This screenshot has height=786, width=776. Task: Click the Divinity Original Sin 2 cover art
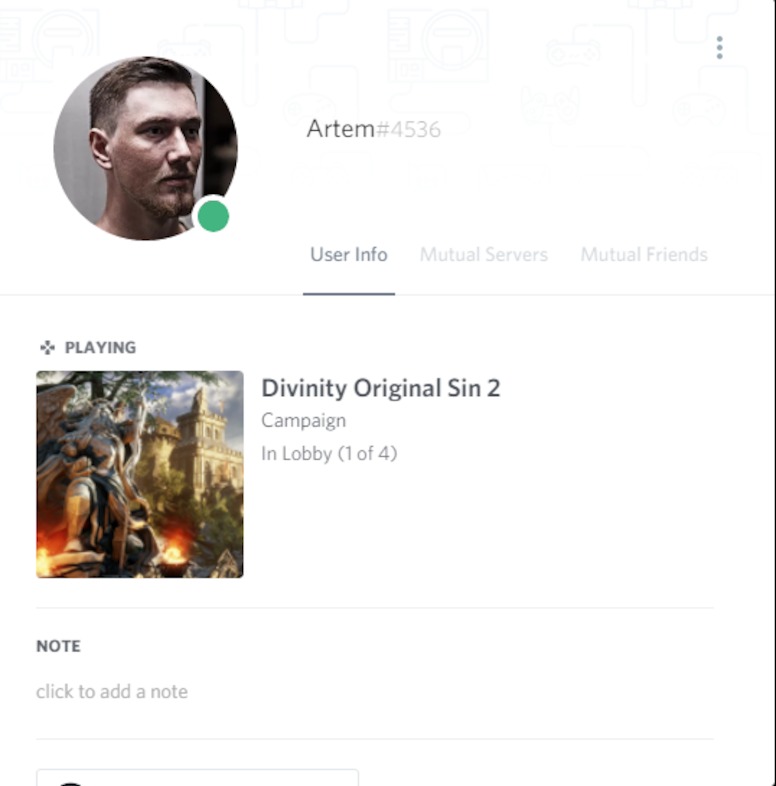click(140, 474)
